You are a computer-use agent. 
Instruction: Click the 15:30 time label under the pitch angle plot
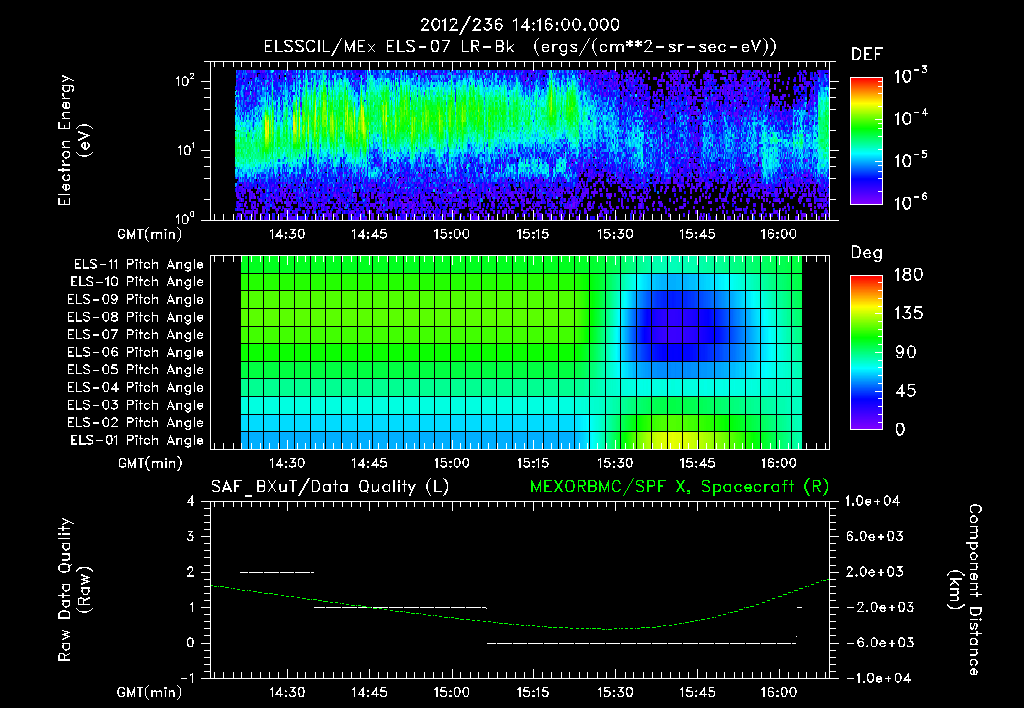tap(615, 464)
